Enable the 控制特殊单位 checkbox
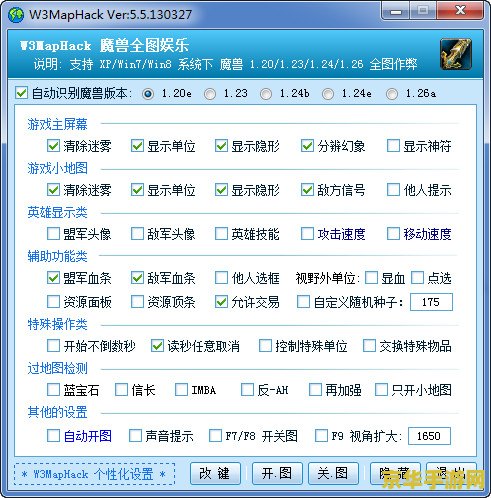The width and height of the screenshot is (491, 498). tap(265, 346)
